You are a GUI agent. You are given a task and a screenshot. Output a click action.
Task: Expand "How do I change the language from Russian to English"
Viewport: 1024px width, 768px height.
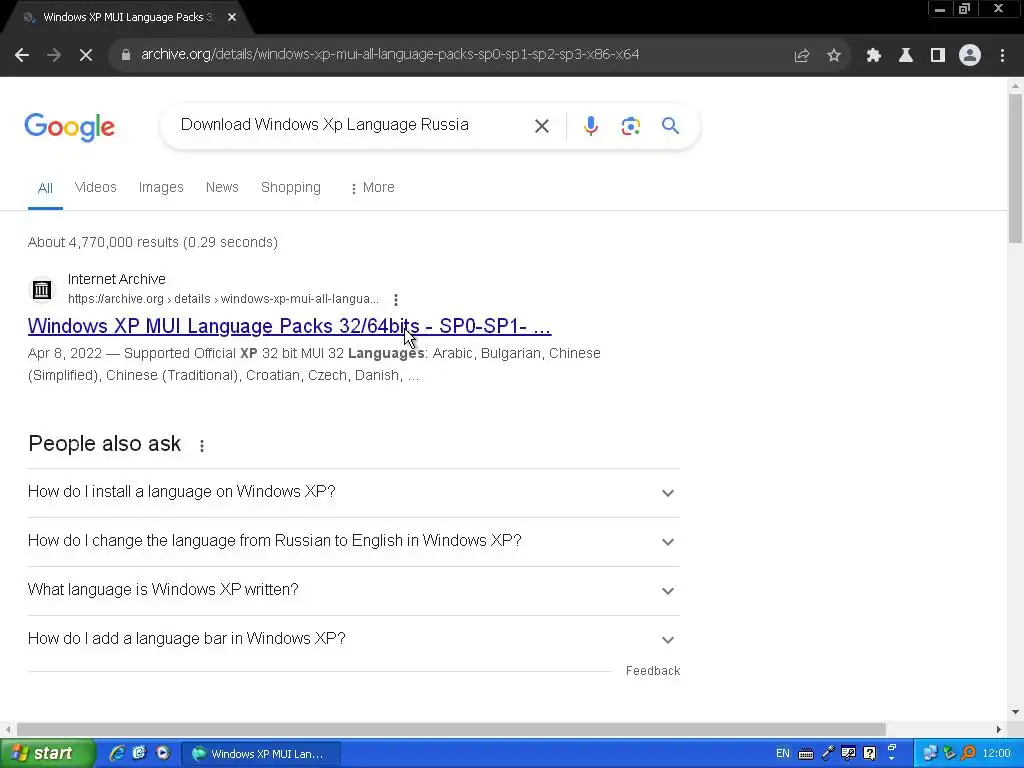pyautogui.click(x=353, y=541)
